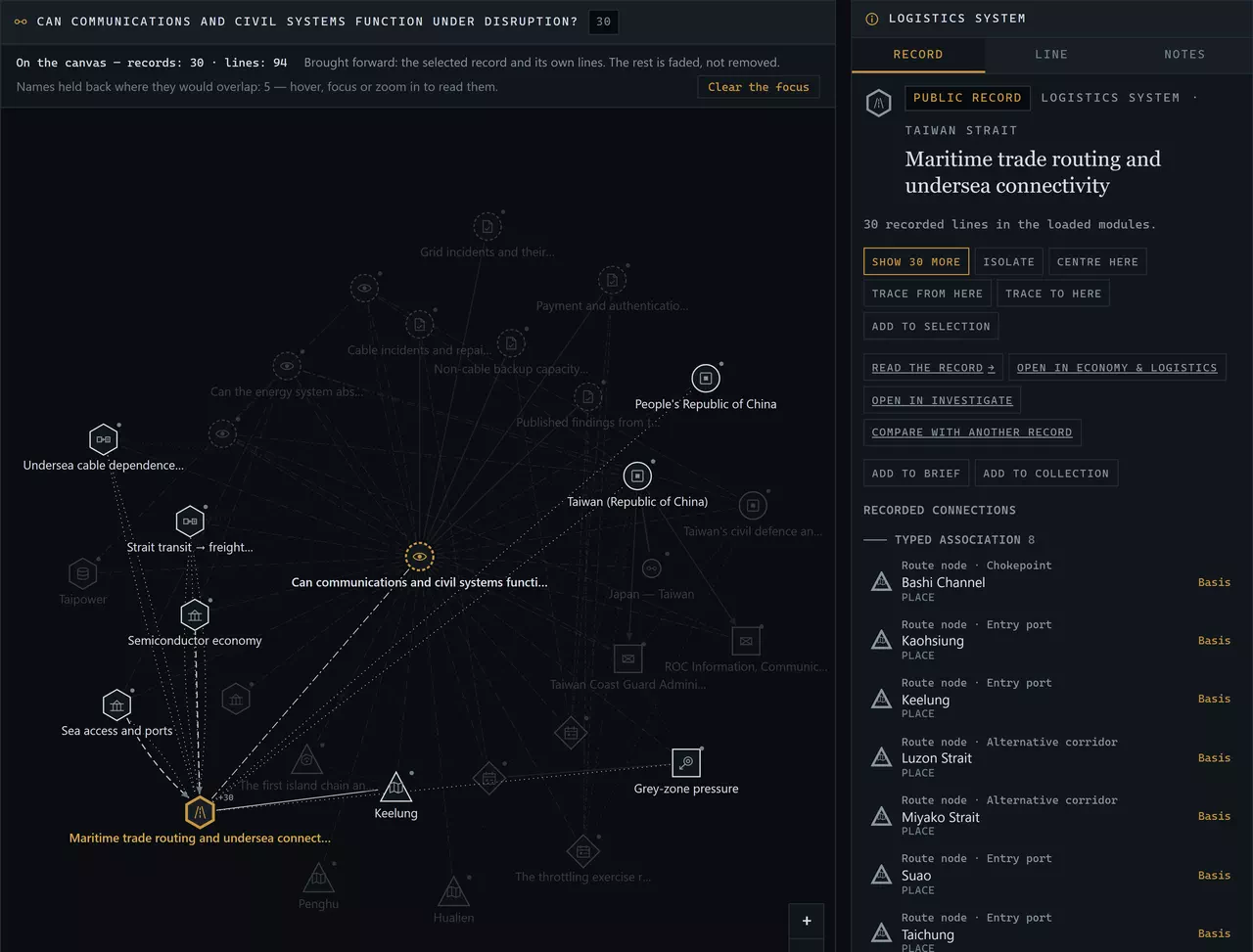Select the Japan — Taiwan link node
This screenshot has width=1253, height=952.
[651, 568]
